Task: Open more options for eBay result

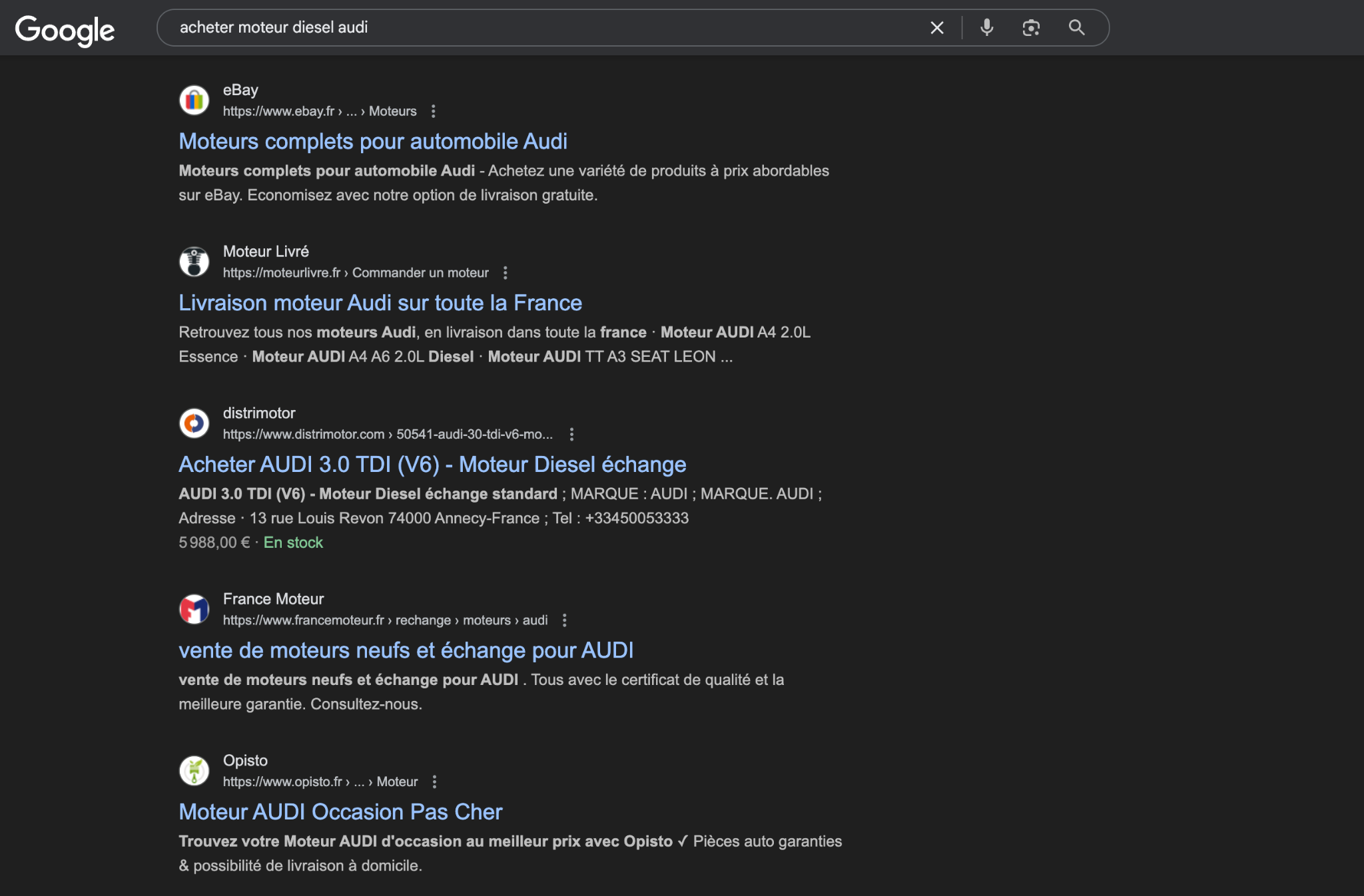Action: click(434, 111)
